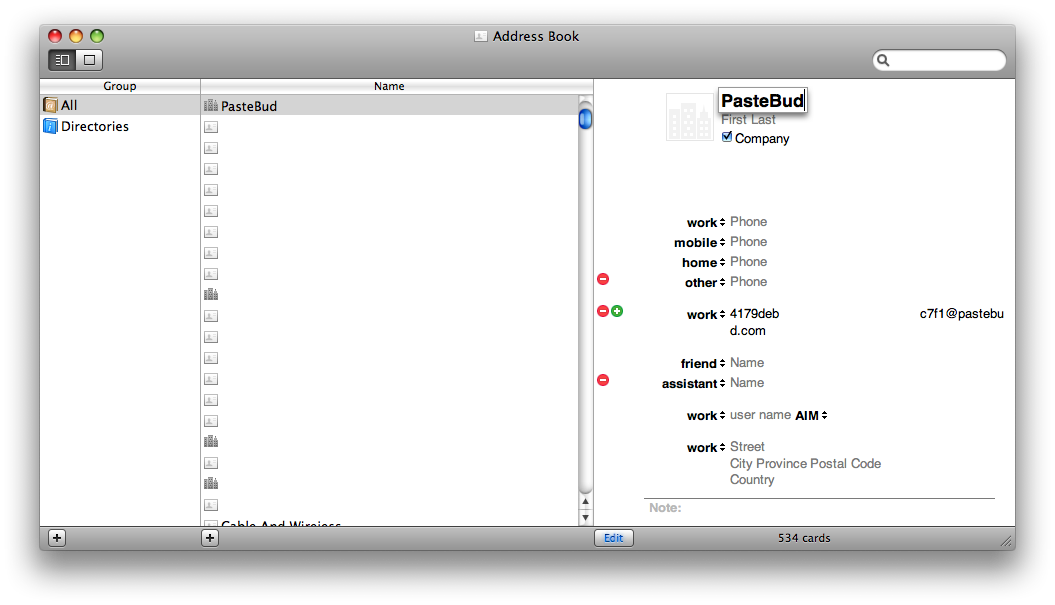Select PasteBud in the name list

249,106
